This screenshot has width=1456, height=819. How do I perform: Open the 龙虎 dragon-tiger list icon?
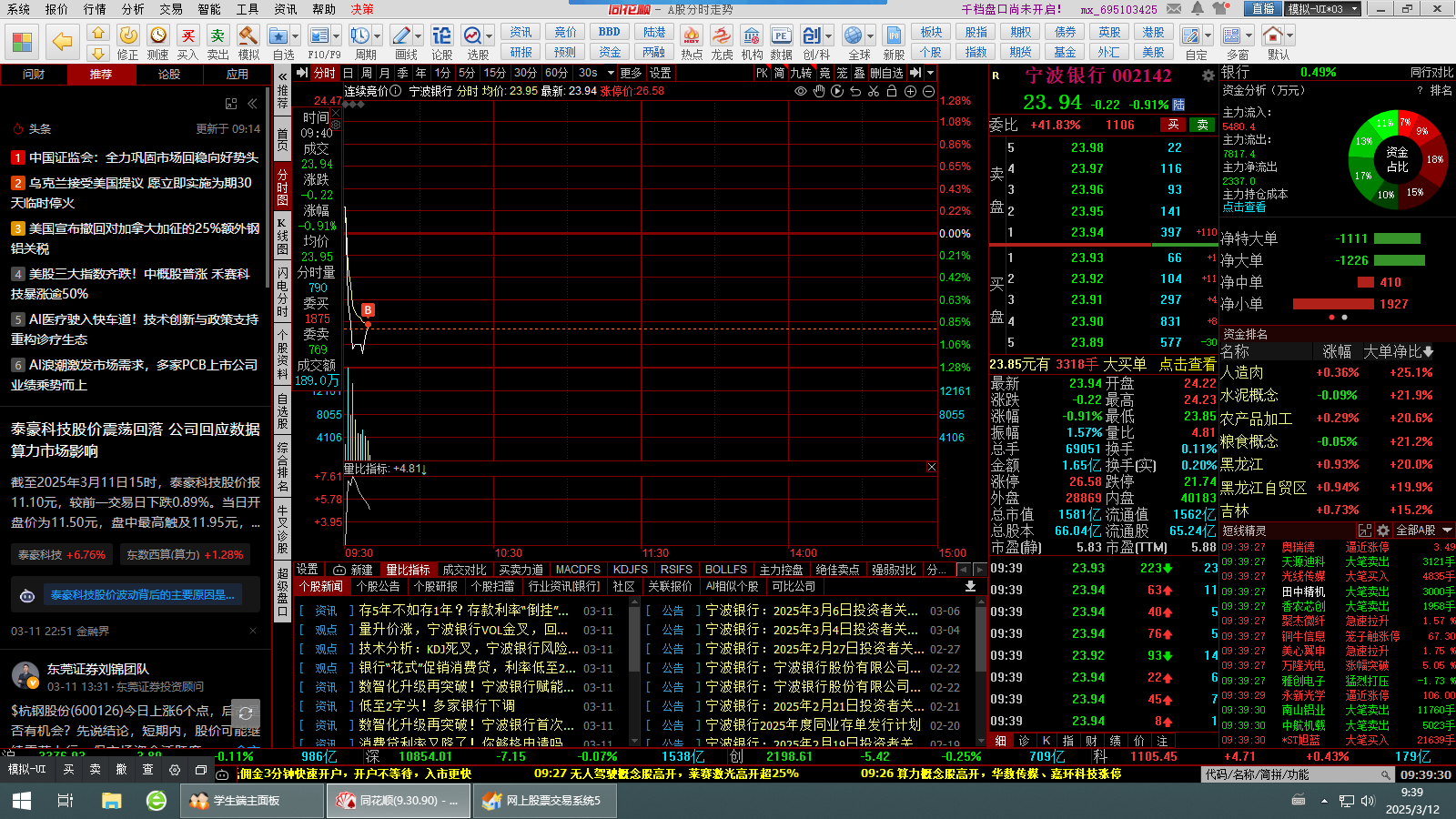tap(722, 42)
